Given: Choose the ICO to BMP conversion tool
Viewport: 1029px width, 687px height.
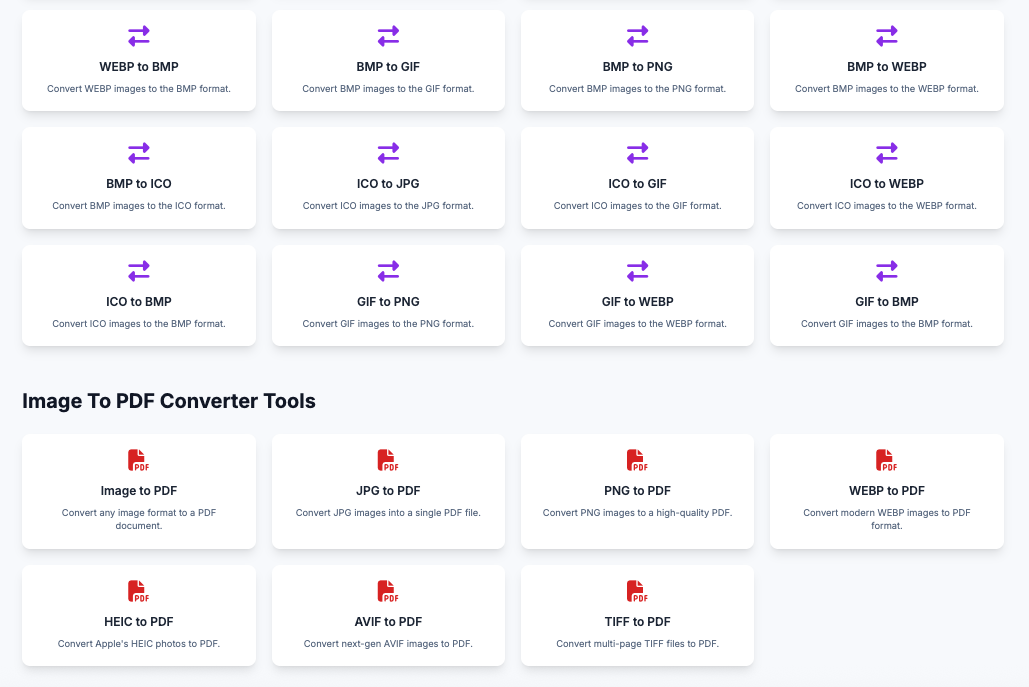Looking at the screenshot, I should point(138,295).
